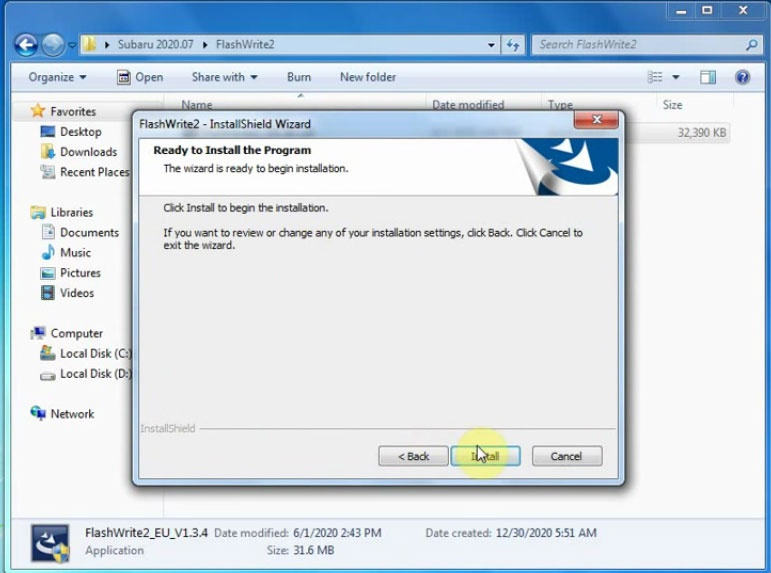Click the Local Disk (D:) drive icon

pyautogui.click(x=48, y=376)
